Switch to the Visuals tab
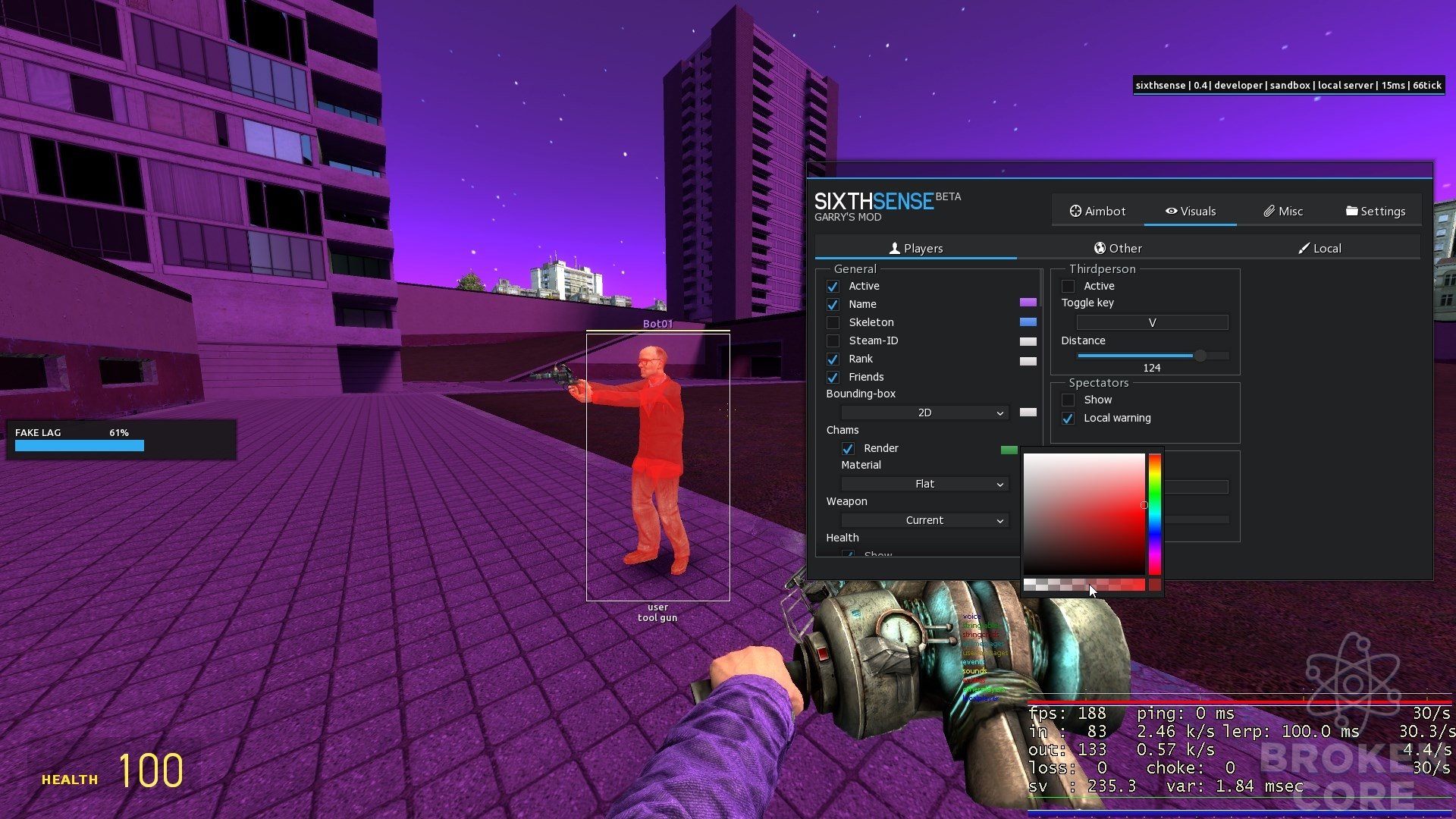The image size is (1456, 819). pos(1190,212)
